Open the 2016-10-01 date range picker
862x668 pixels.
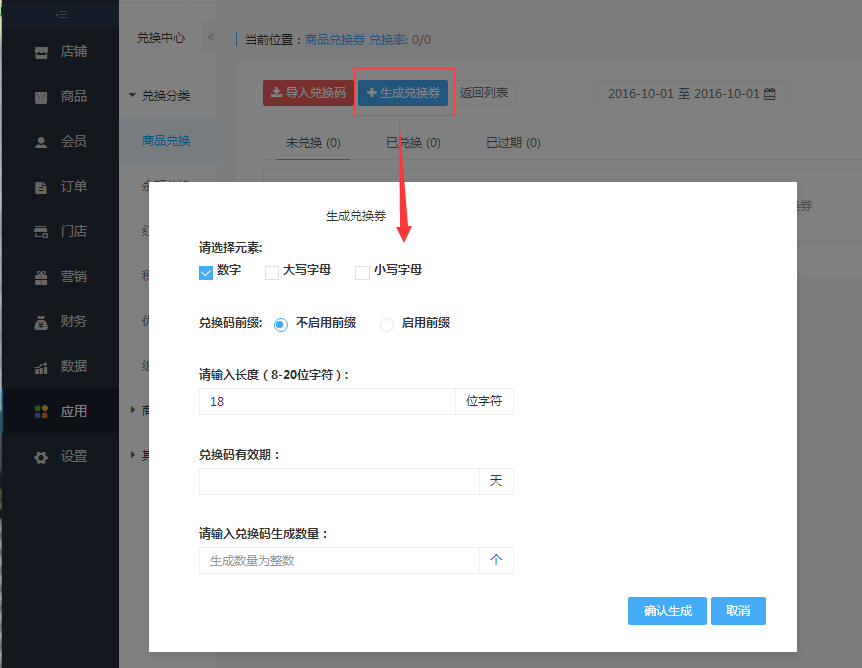[692, 94]
